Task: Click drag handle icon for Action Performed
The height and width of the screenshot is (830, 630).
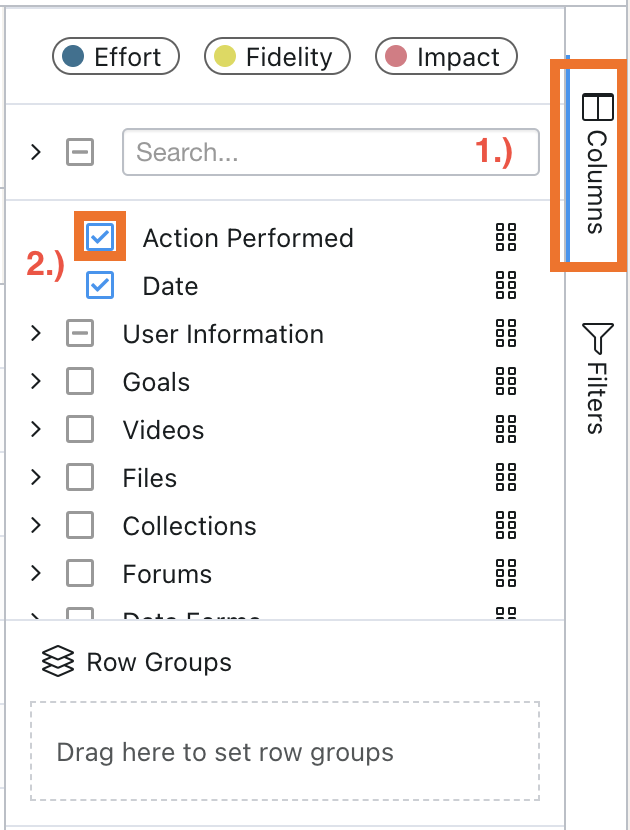Action: point(506,238)
